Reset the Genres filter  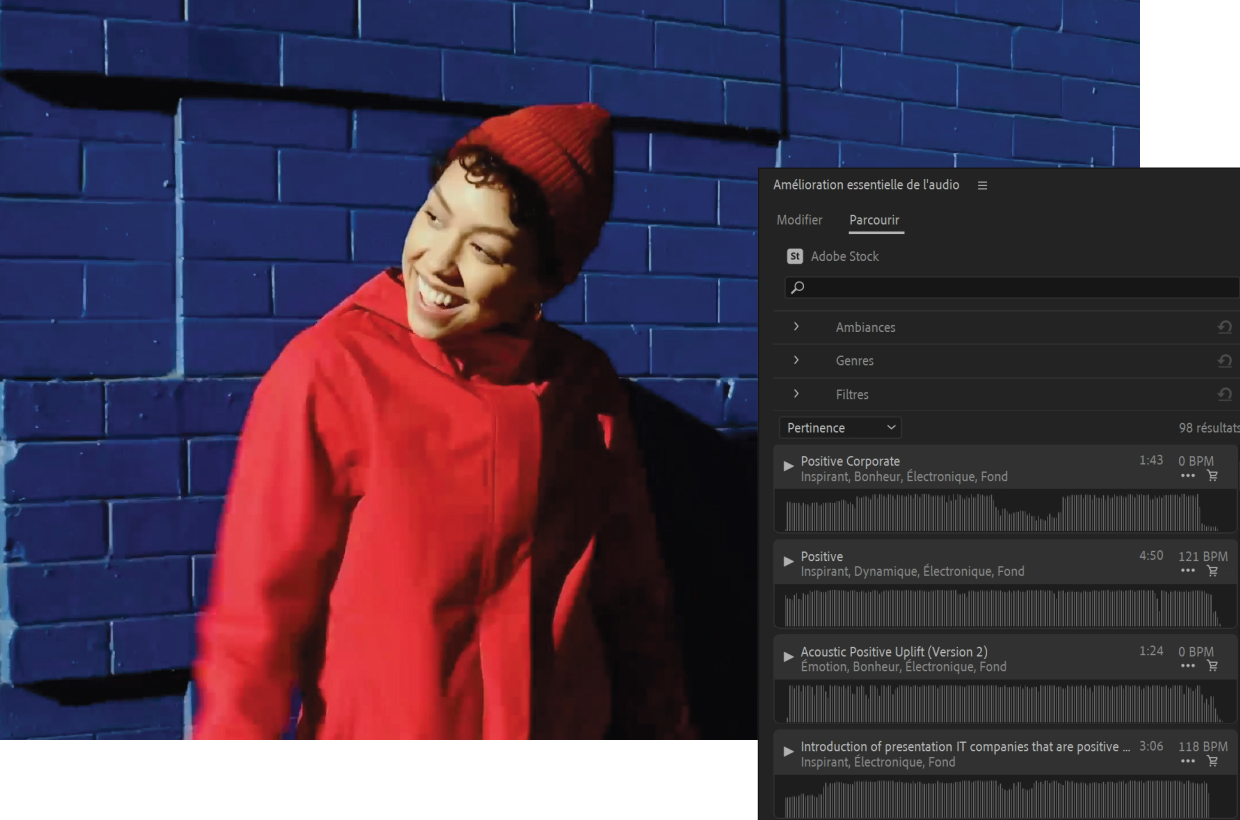1224,360
